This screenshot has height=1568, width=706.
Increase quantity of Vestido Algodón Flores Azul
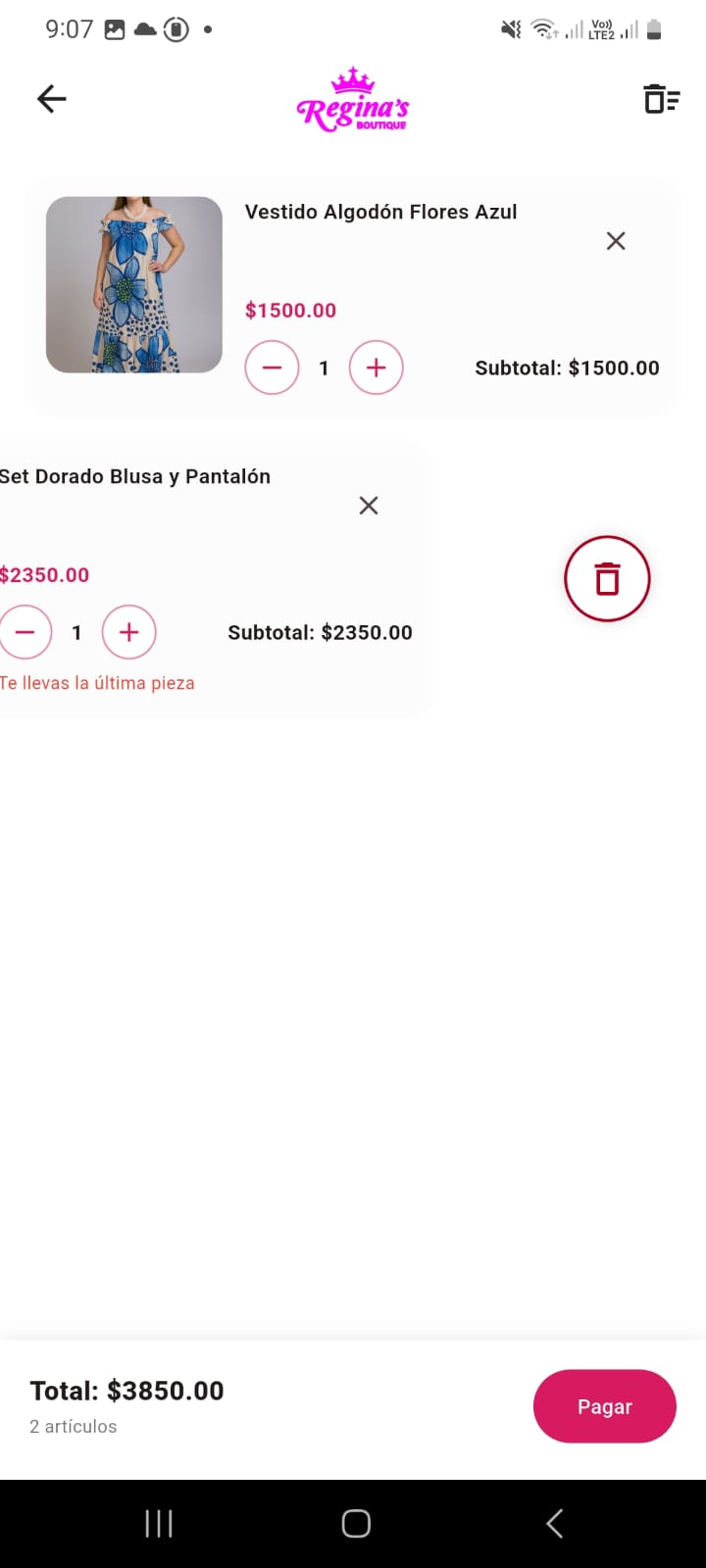(377, 367)
